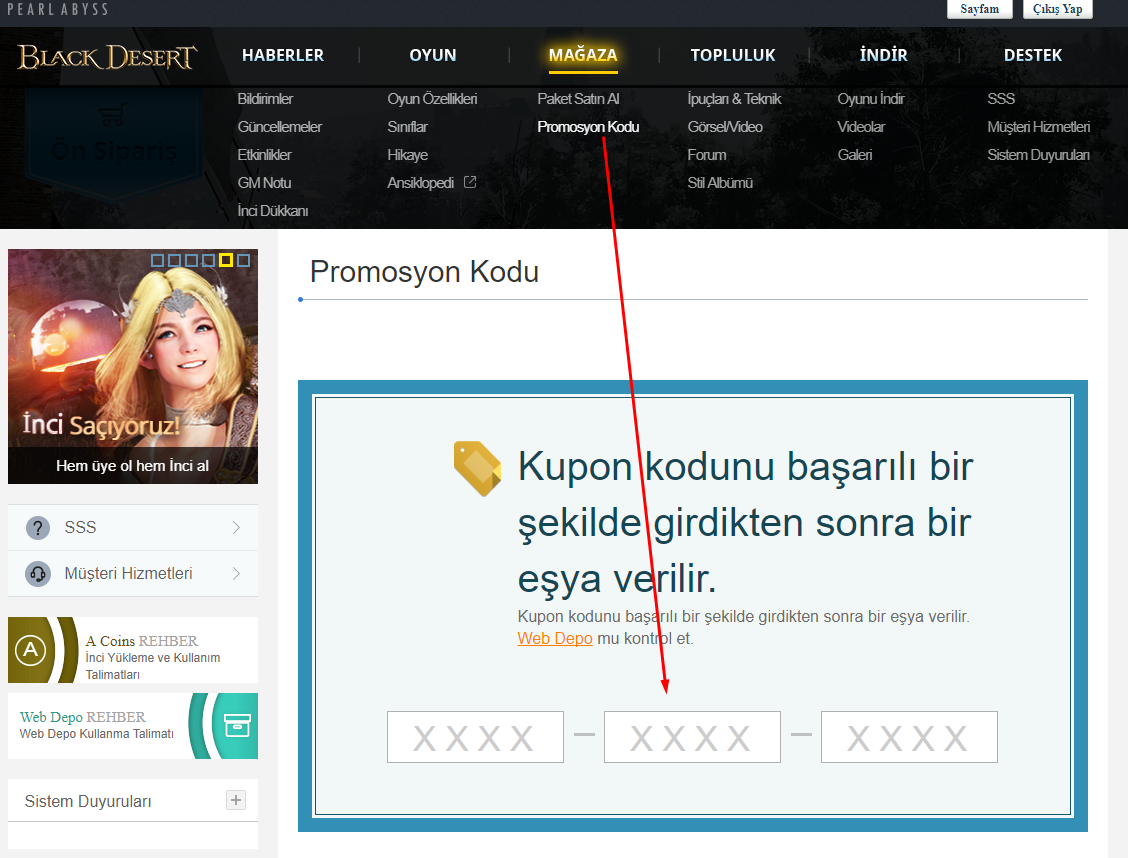Click the yellow coupon tag icon
This screenshot has height=858, width=1128.
click(477, 468)
